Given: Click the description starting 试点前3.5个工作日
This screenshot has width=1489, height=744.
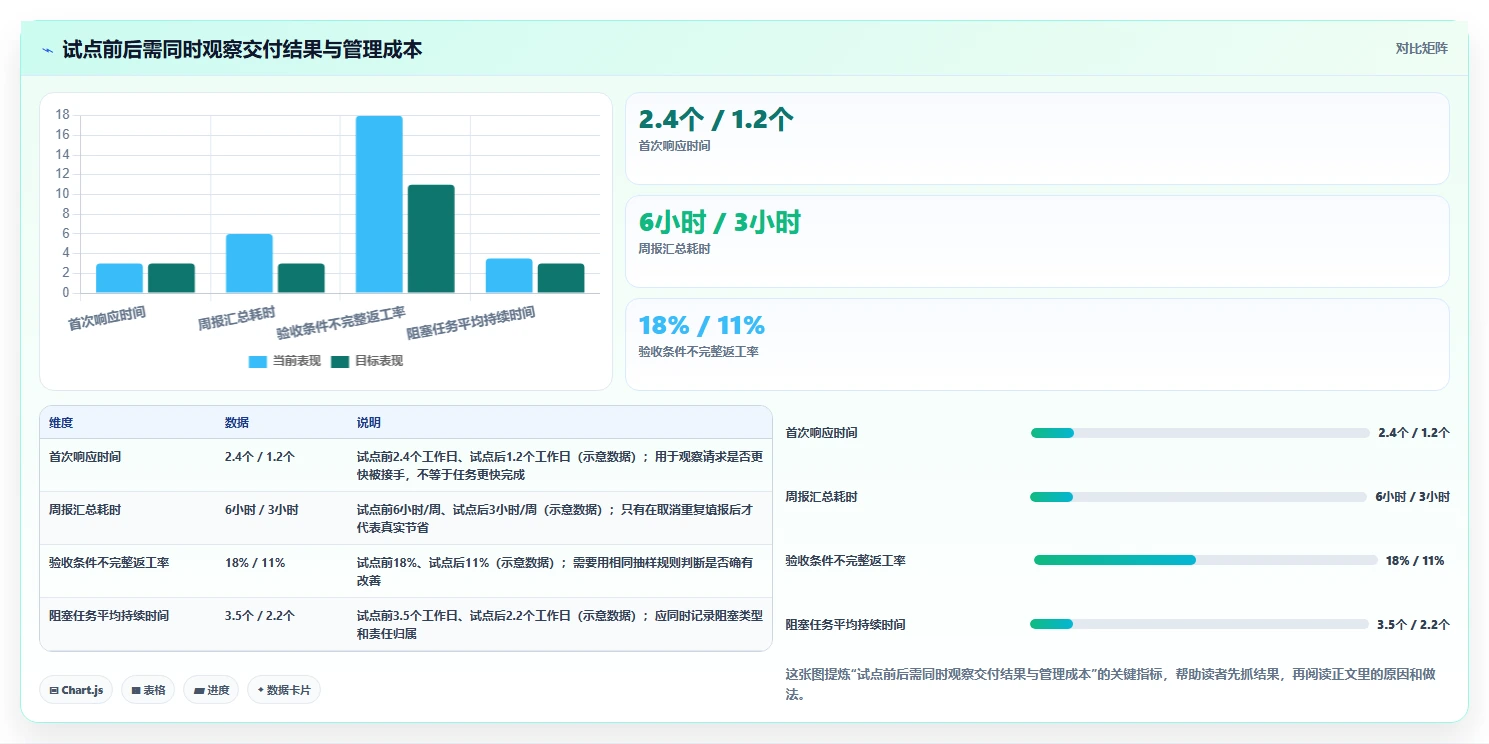Looking at the screenshot, I should coord(560,625).
